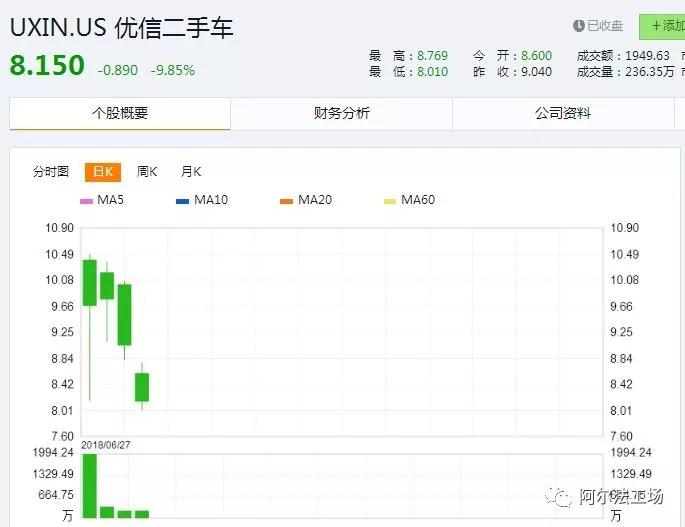Switch chart to 周K view
The image size is (685, 527).
pyautogui.click(x=147, y=171)
